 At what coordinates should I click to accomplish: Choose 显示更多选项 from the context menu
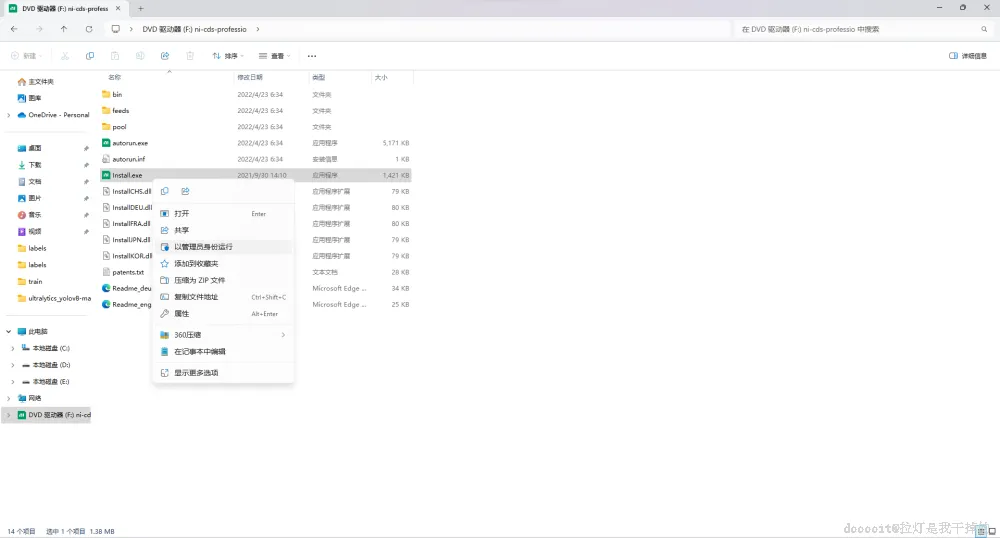(223, 373)
